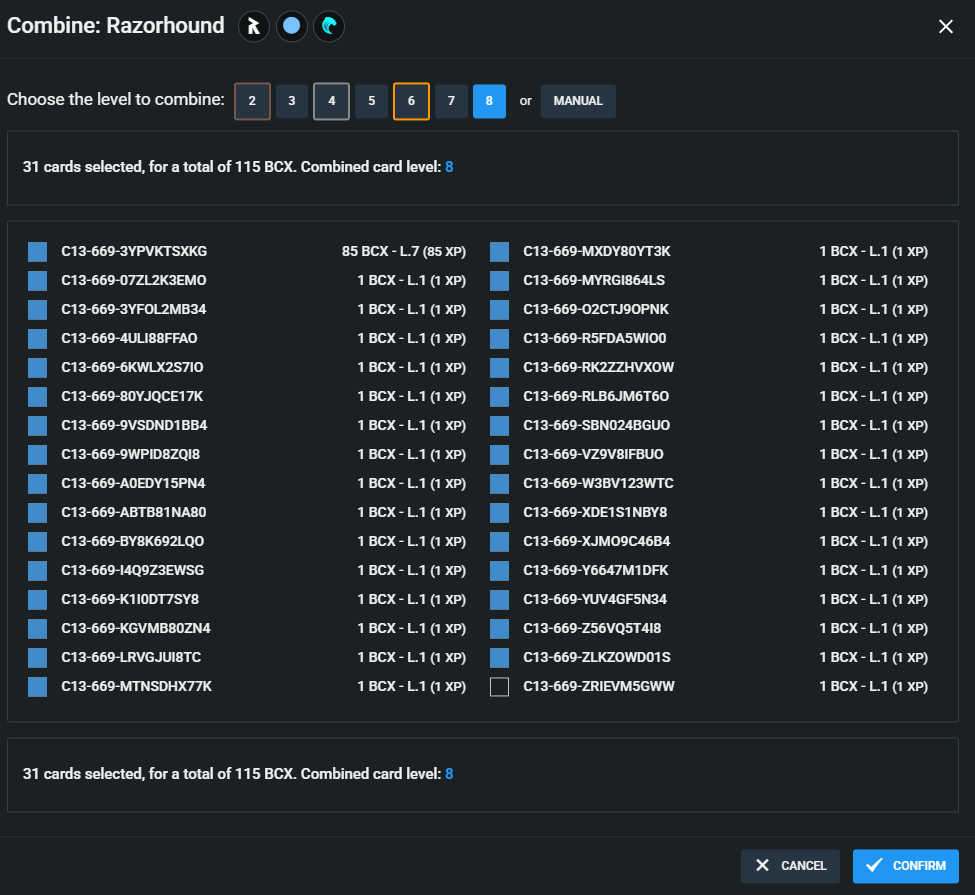Pick level 6 with the orange border
Viewport: 975px width, 895px height.
pyautogui.click(x=411, y=101)
